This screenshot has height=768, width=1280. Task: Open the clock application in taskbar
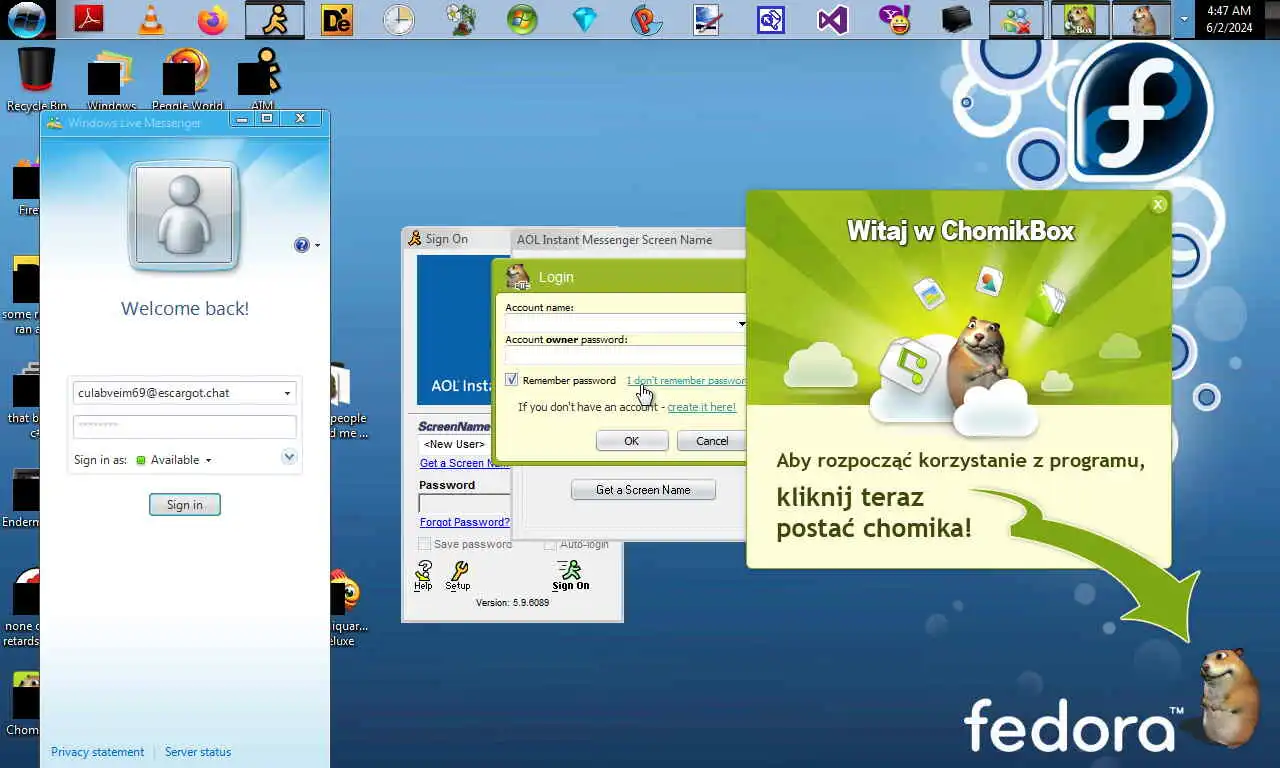click(399, 19)
